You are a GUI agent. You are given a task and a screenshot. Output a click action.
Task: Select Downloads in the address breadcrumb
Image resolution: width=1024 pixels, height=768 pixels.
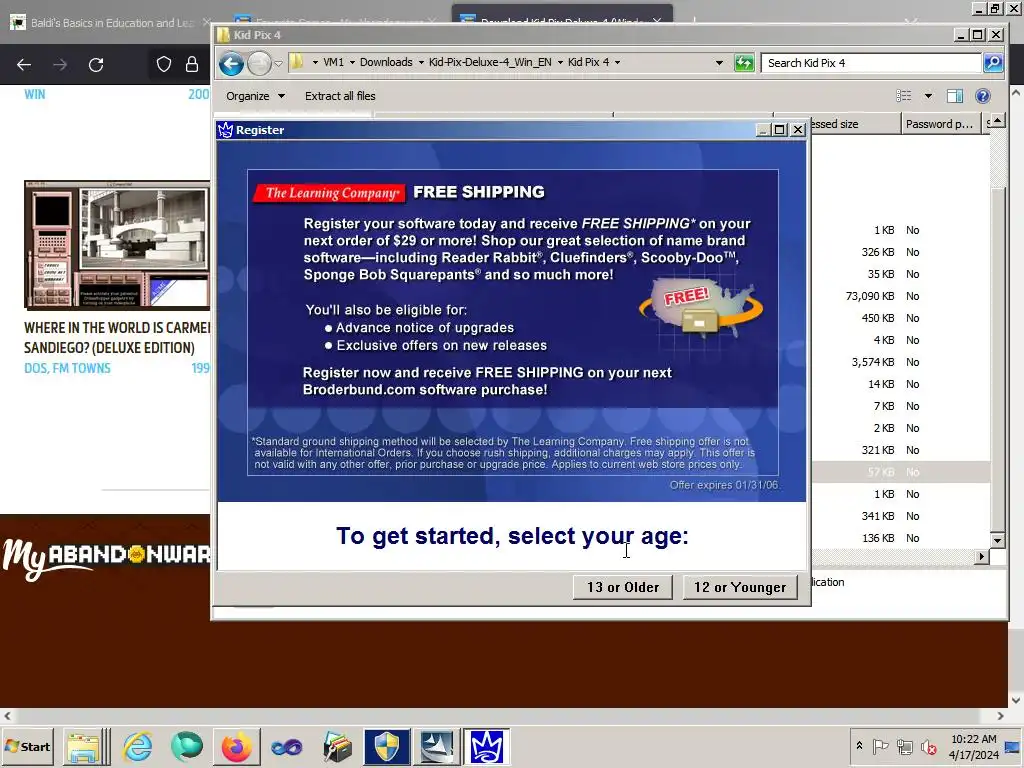(386, 62)
